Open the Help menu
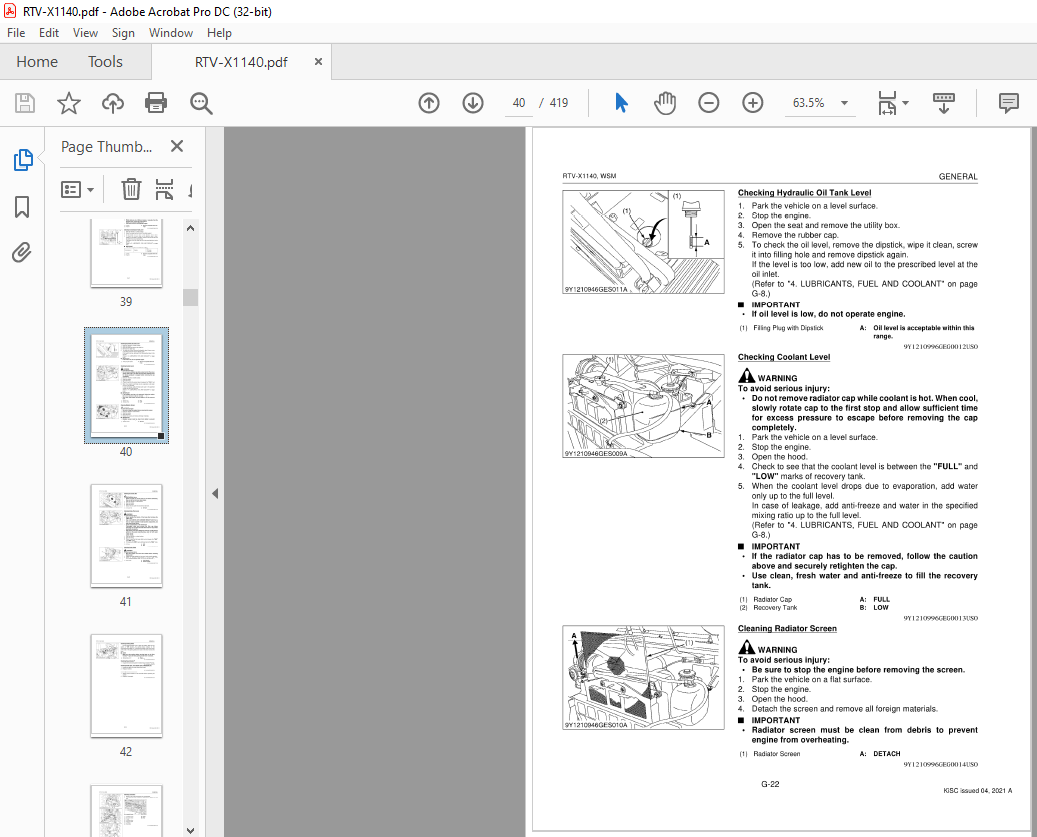 tap(219, 33)
